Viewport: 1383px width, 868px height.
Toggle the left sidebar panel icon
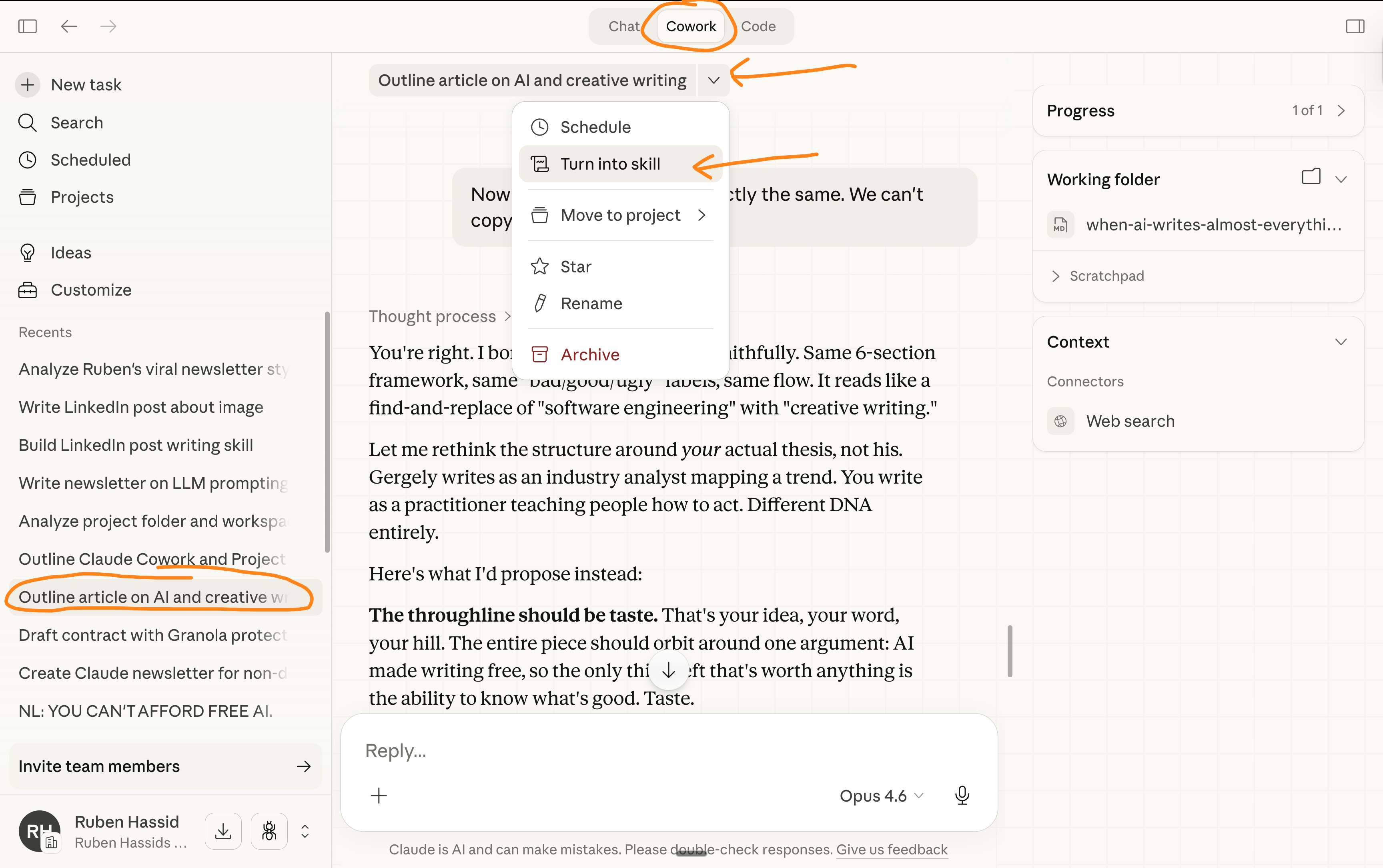point(27,26)
